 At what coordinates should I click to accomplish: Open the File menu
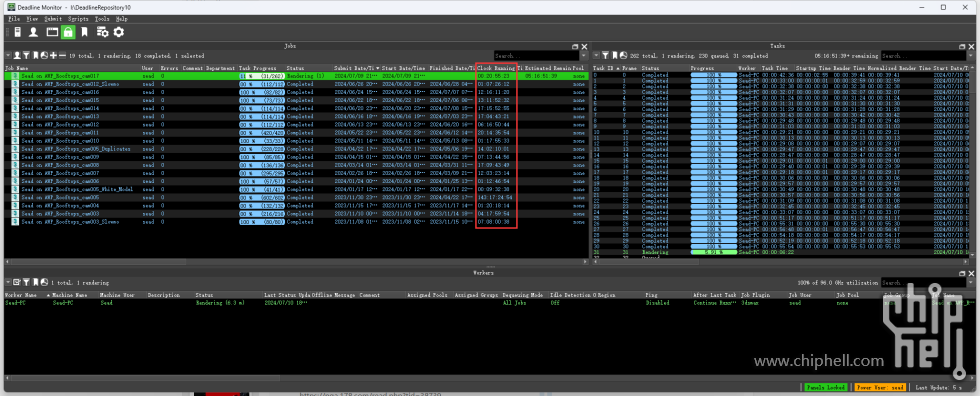click(x=14, y=19)
